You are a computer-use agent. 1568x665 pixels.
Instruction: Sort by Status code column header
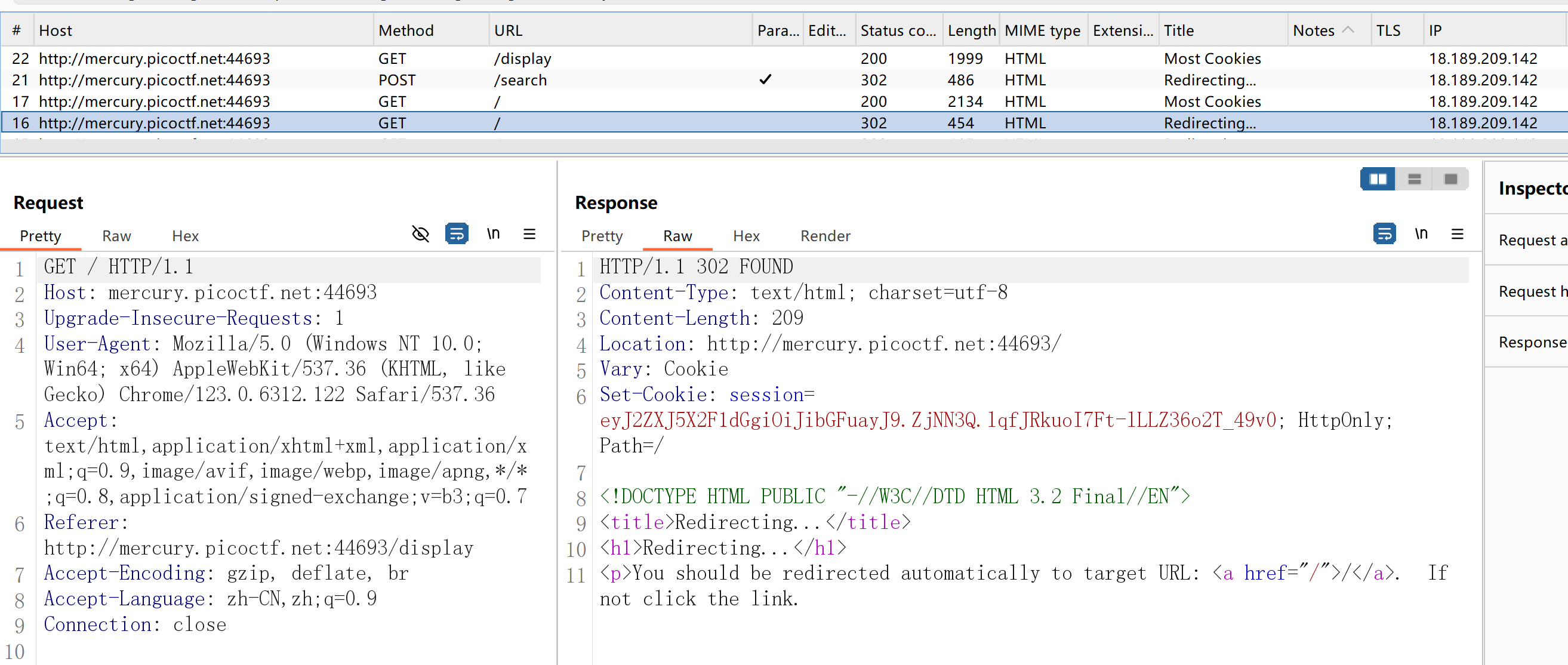point(898,30)
